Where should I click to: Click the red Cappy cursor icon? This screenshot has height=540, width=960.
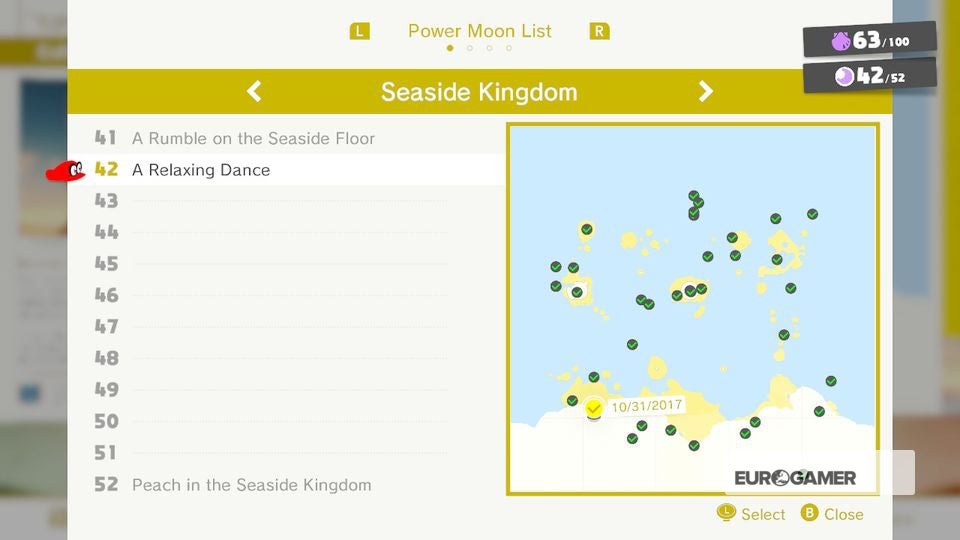pos(66,171)
